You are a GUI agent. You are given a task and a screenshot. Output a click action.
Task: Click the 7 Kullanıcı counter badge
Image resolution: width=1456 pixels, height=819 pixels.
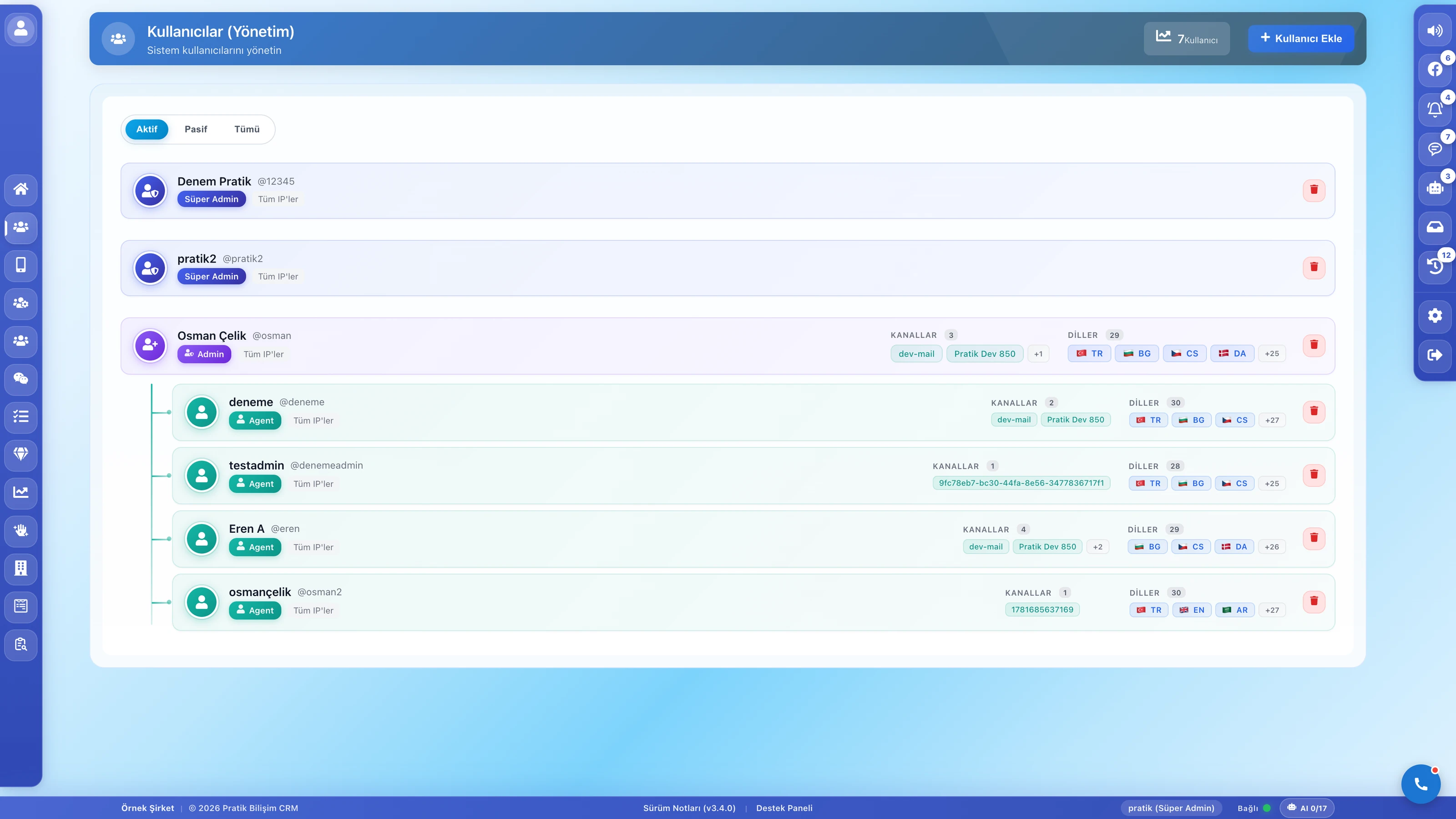(x=1186, y=38)
